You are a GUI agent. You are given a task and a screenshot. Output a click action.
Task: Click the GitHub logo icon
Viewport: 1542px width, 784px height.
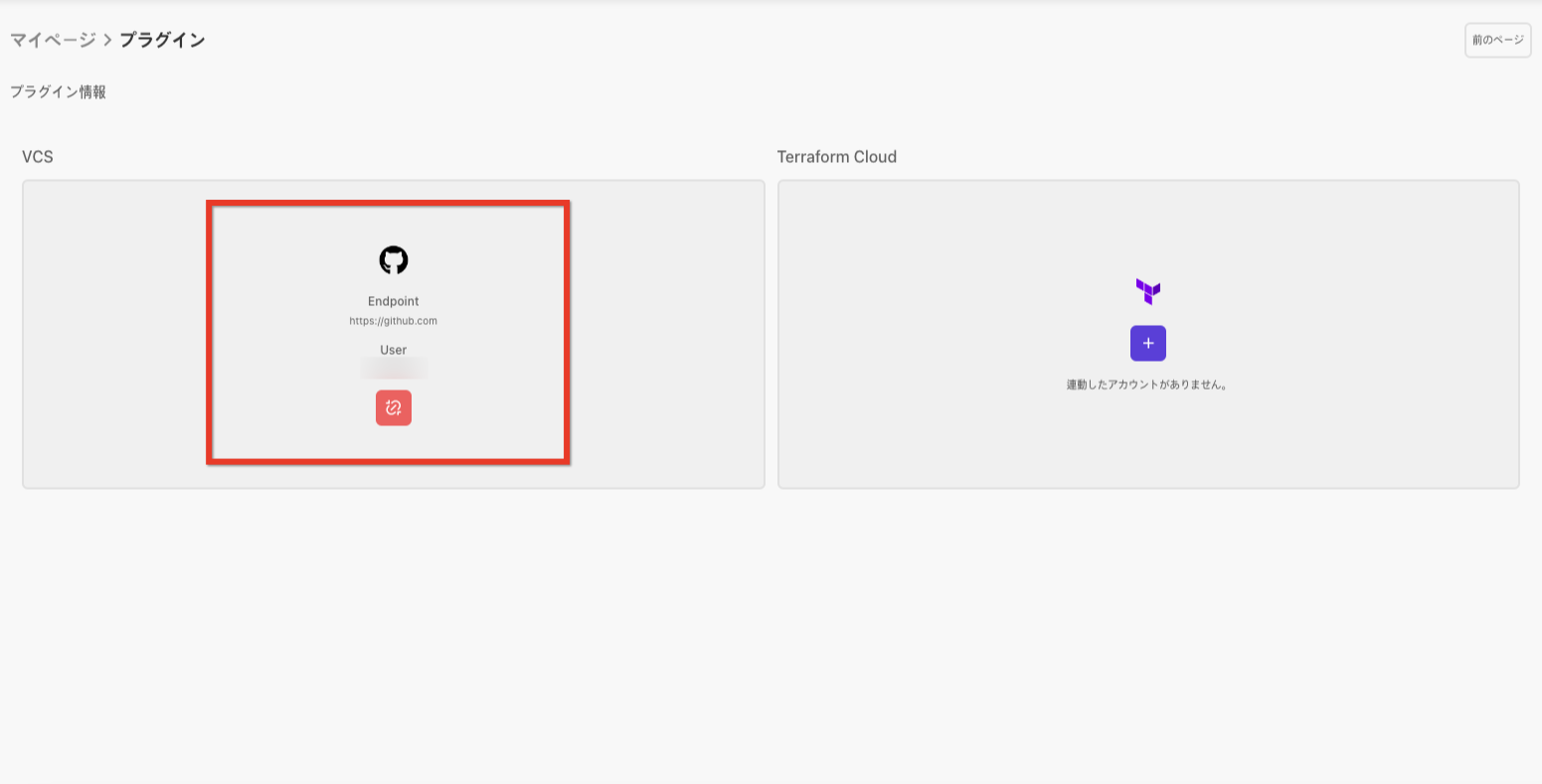394,260
